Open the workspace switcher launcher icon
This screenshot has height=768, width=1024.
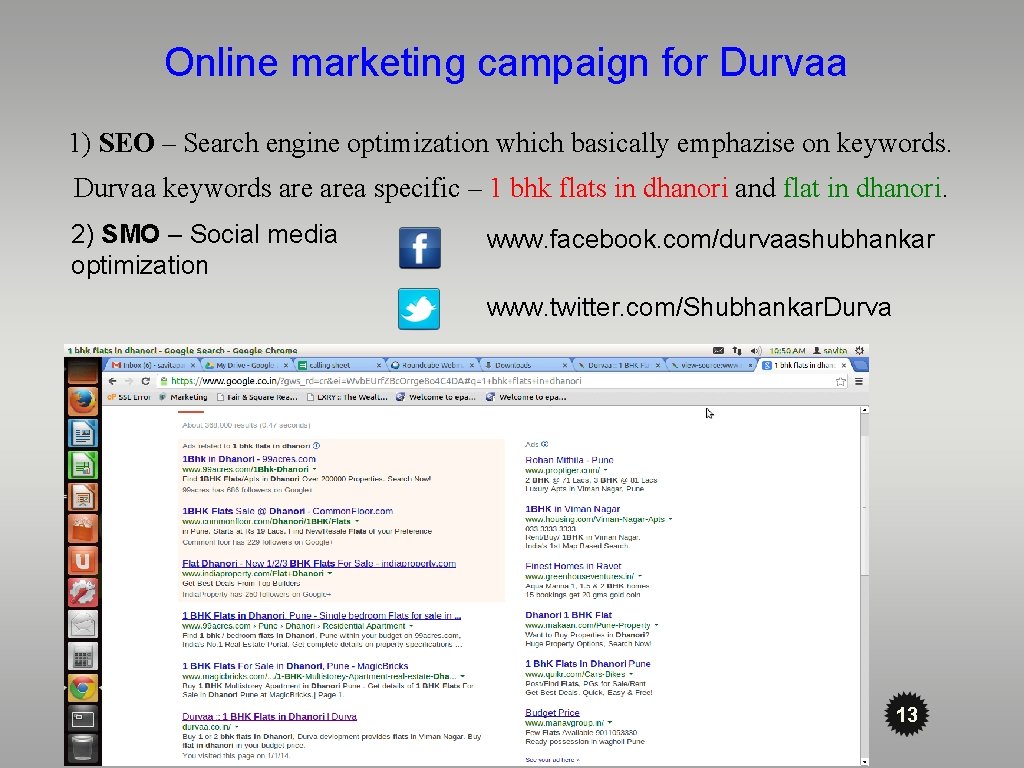click(x=83, y=720)
